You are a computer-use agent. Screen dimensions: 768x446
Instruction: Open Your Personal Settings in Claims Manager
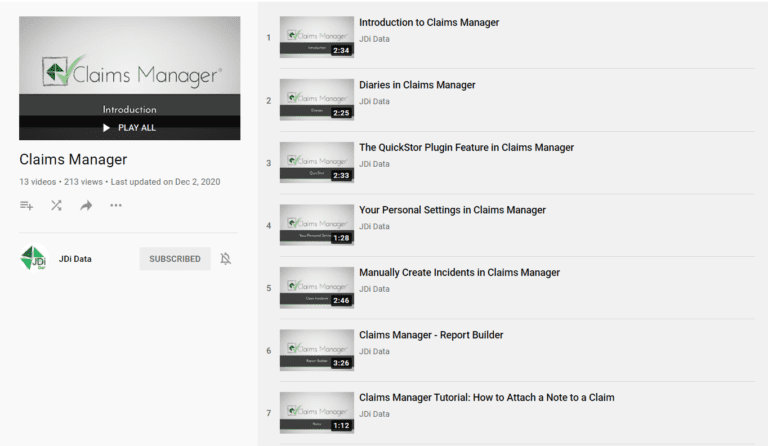[x=452, y=210]
